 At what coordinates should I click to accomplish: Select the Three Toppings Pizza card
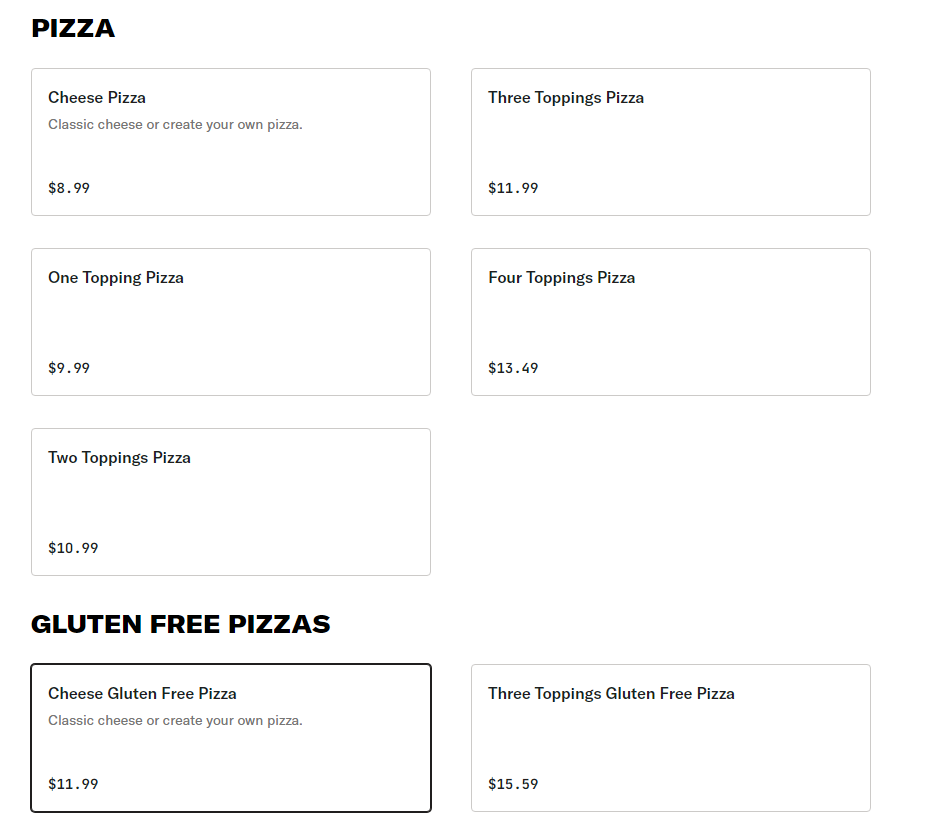(x=670, y=142)
